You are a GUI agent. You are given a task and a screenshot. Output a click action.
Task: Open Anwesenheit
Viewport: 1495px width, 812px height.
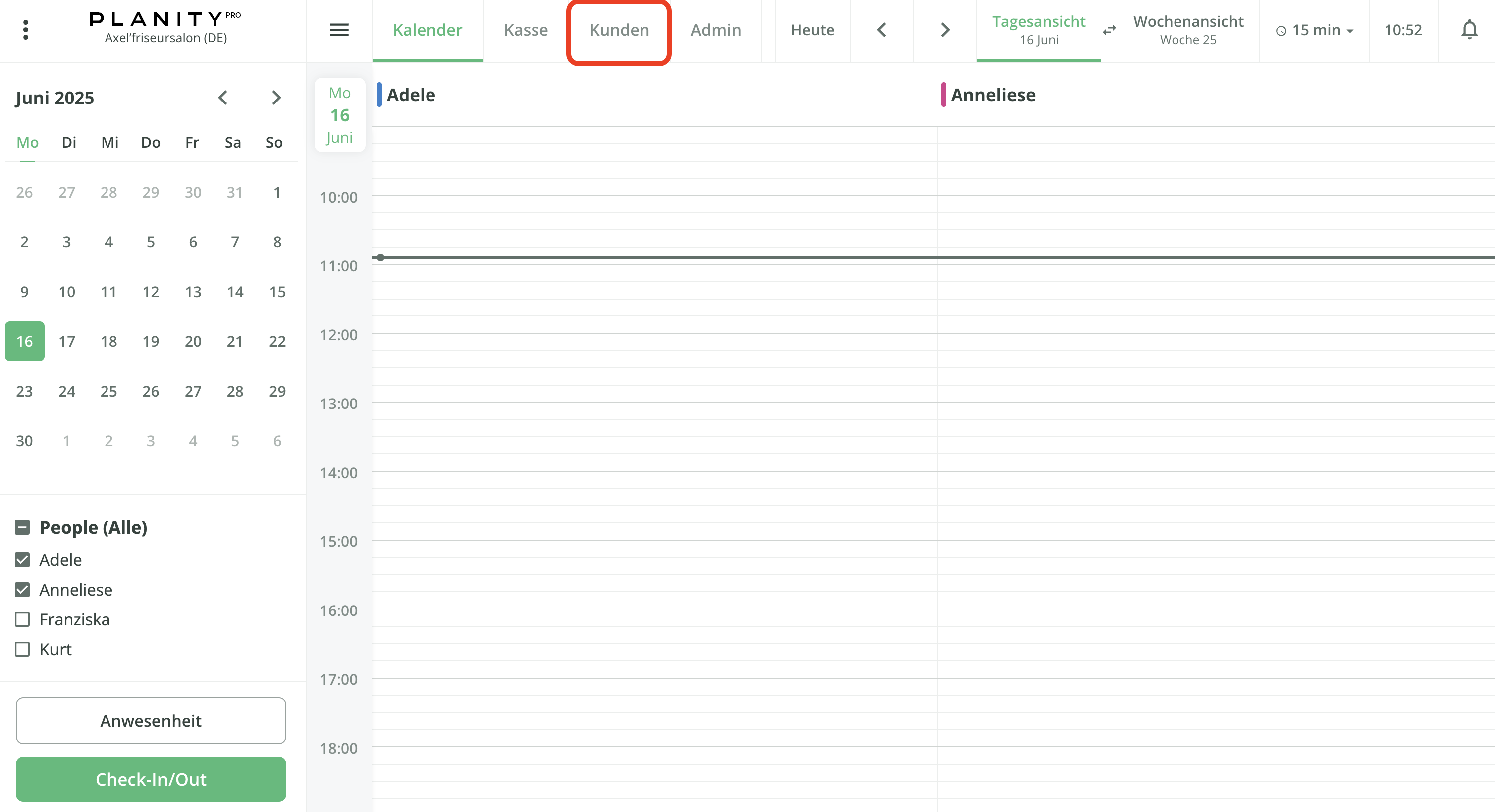pyautogui.click(x=151, y=721)
